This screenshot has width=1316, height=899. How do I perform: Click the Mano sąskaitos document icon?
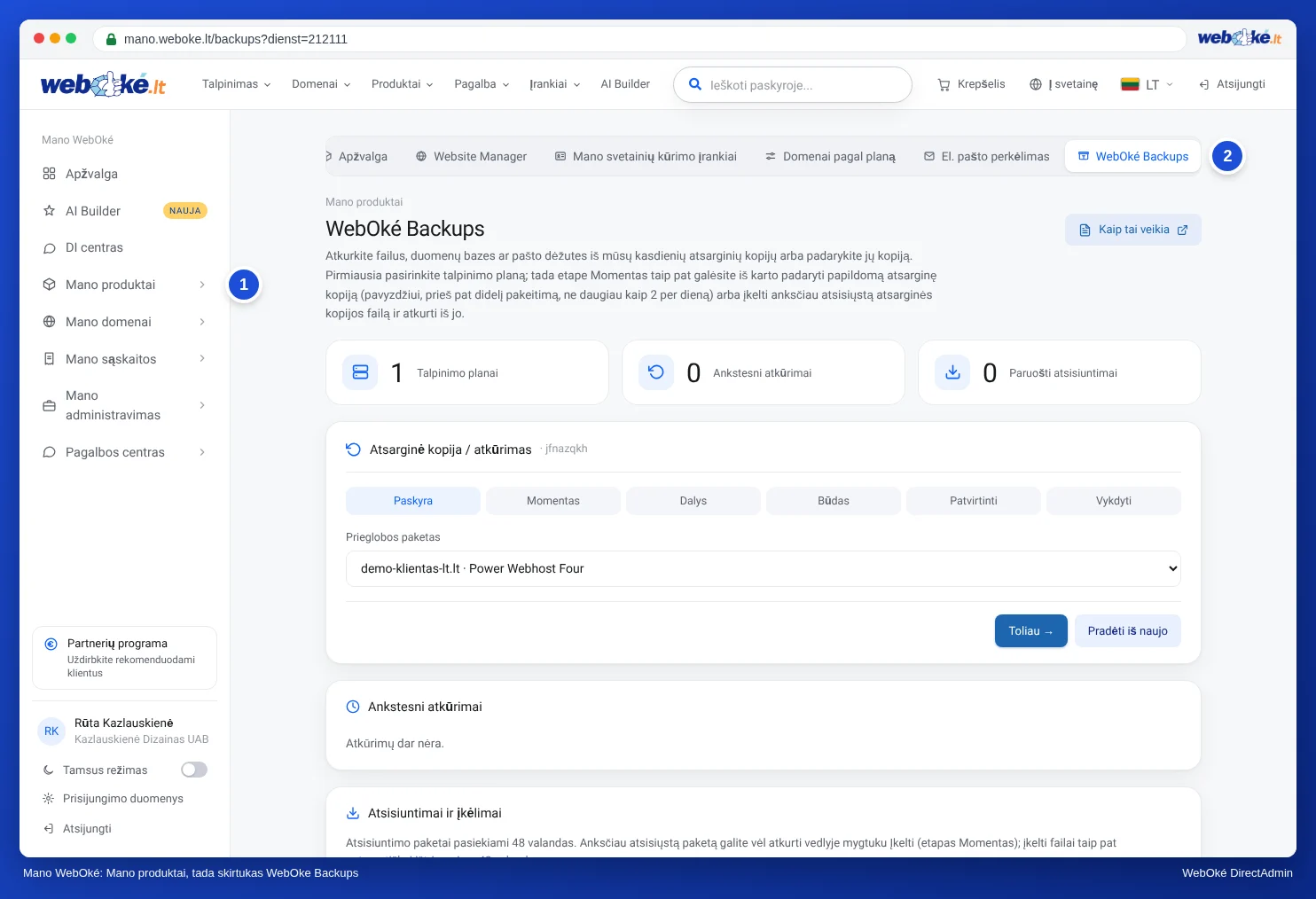pos(50,359)
